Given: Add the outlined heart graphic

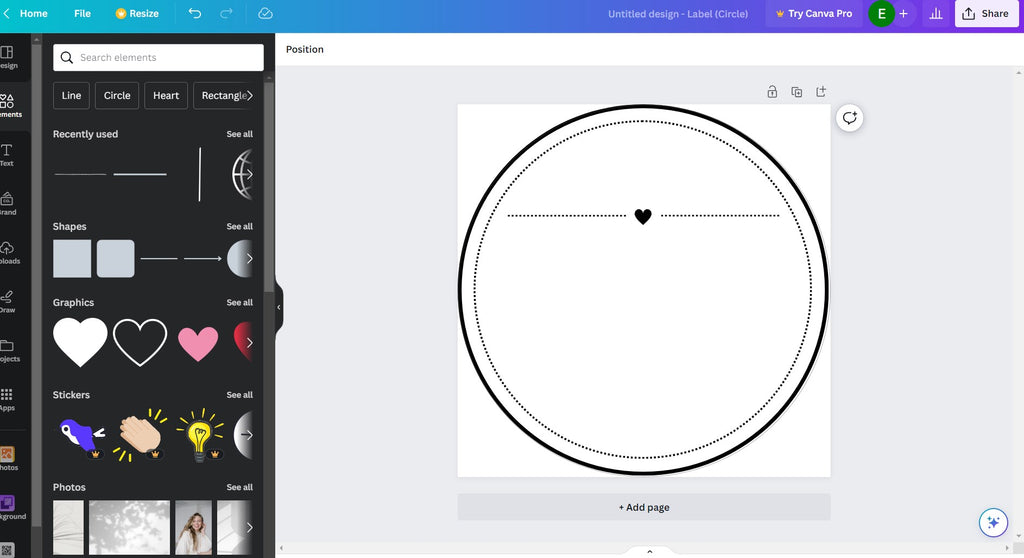Looking at the screenshot, I should coord(140,342).
